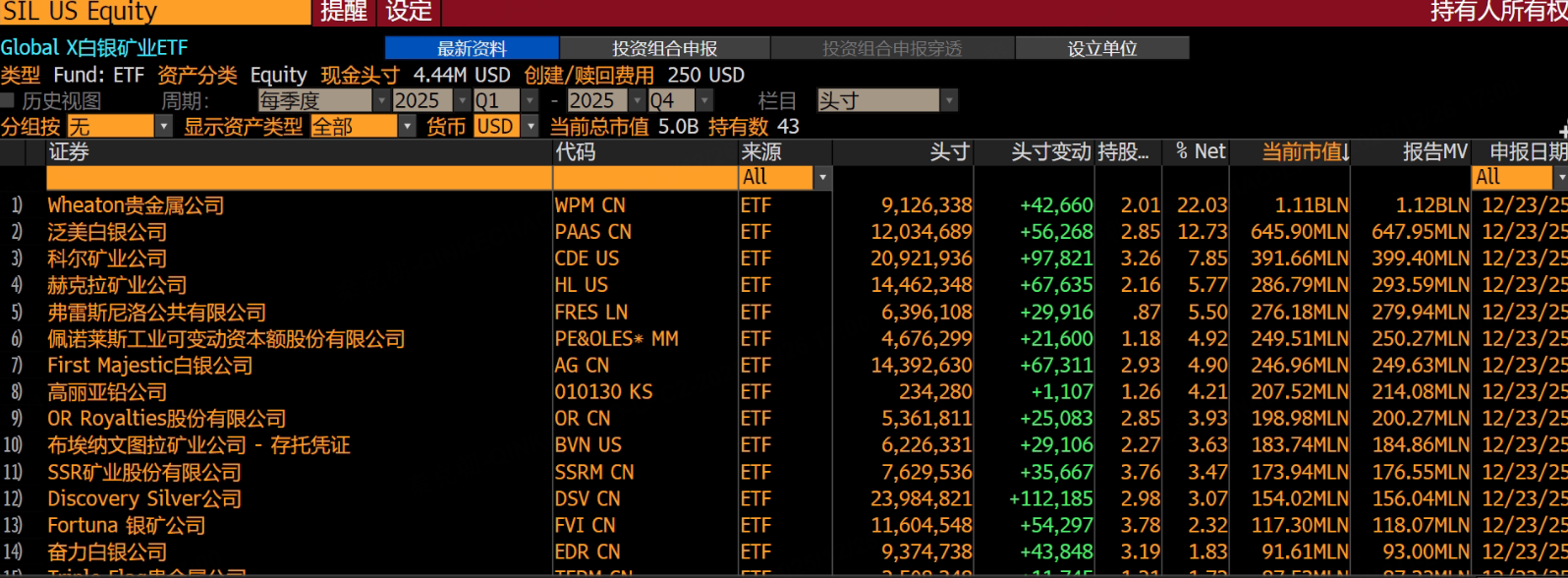The image size is (1568, 578).
Task: Click the WPM CN ticker code
Action: [589, 205]
